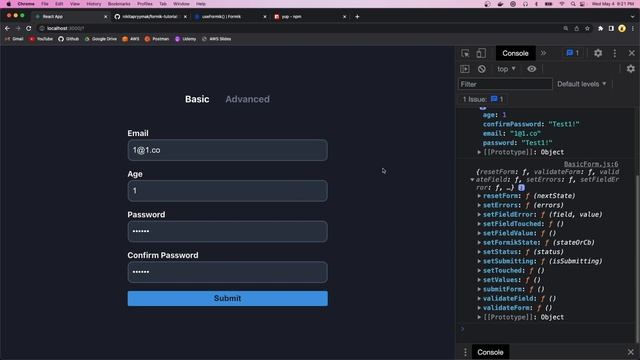Clear the console
640x360 pixels.
tap(482, 69)
